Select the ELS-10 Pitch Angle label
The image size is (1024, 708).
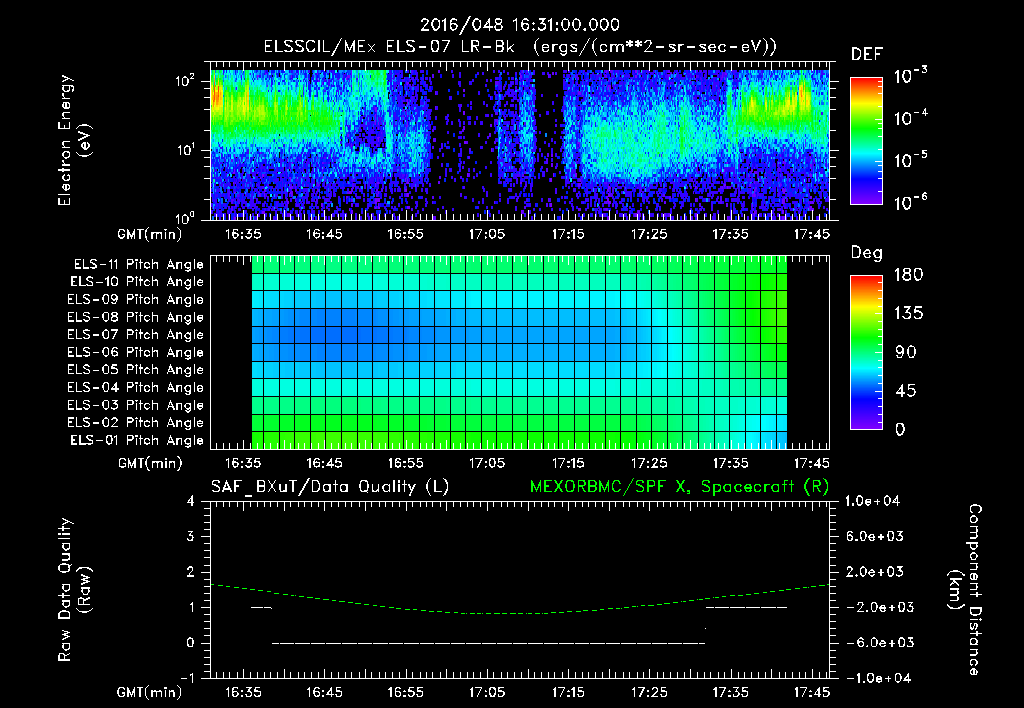click(137, 282)
